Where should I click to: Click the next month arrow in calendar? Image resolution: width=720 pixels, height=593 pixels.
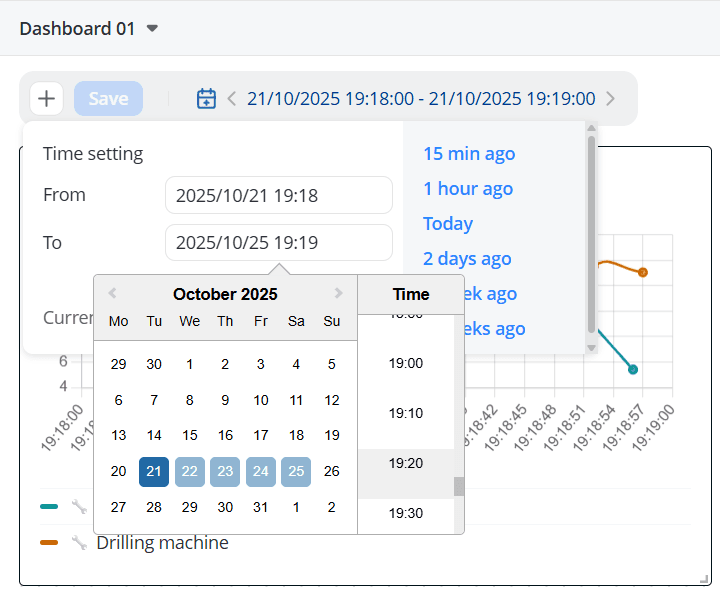point(338,293)
